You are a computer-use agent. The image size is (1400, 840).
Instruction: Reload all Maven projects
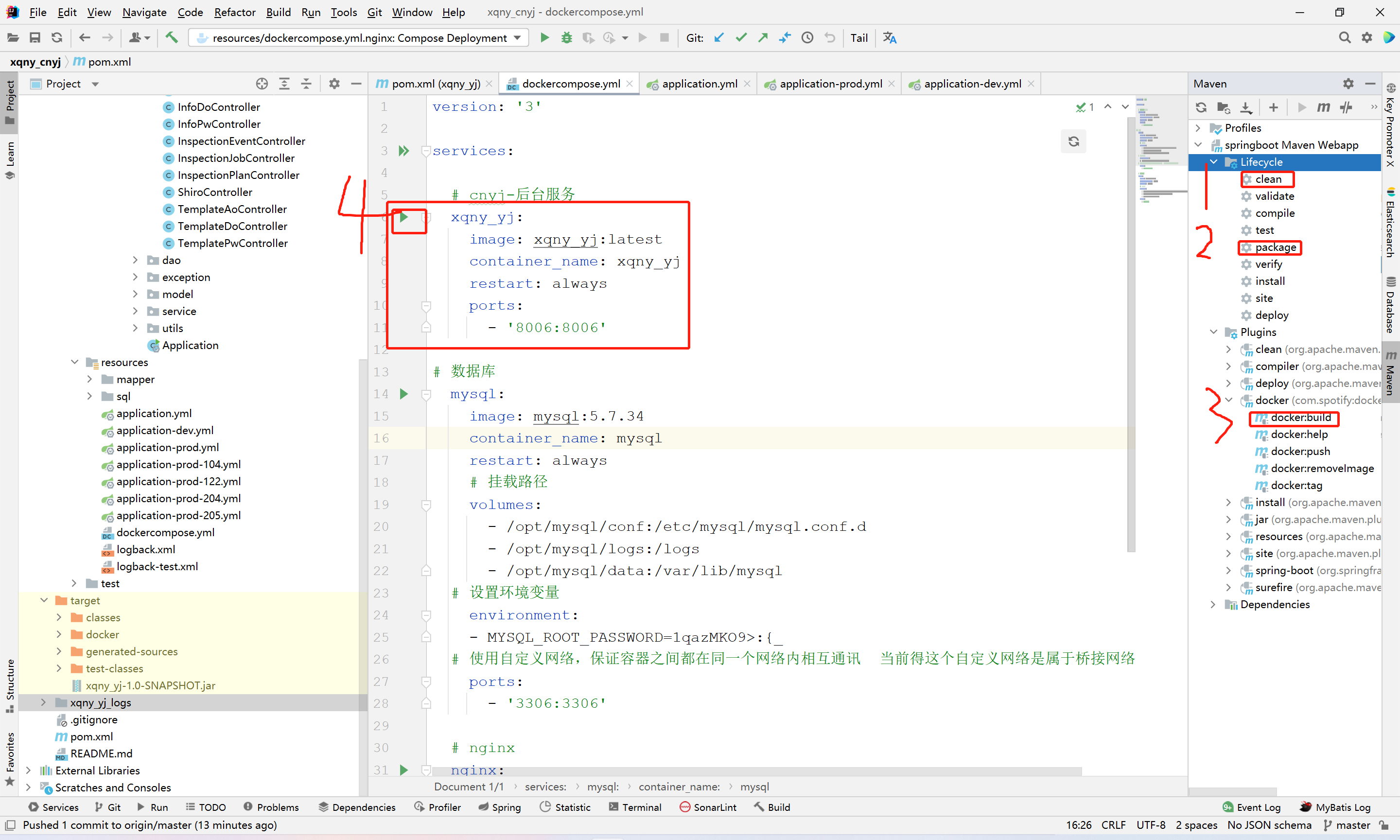click(1201, 107)
